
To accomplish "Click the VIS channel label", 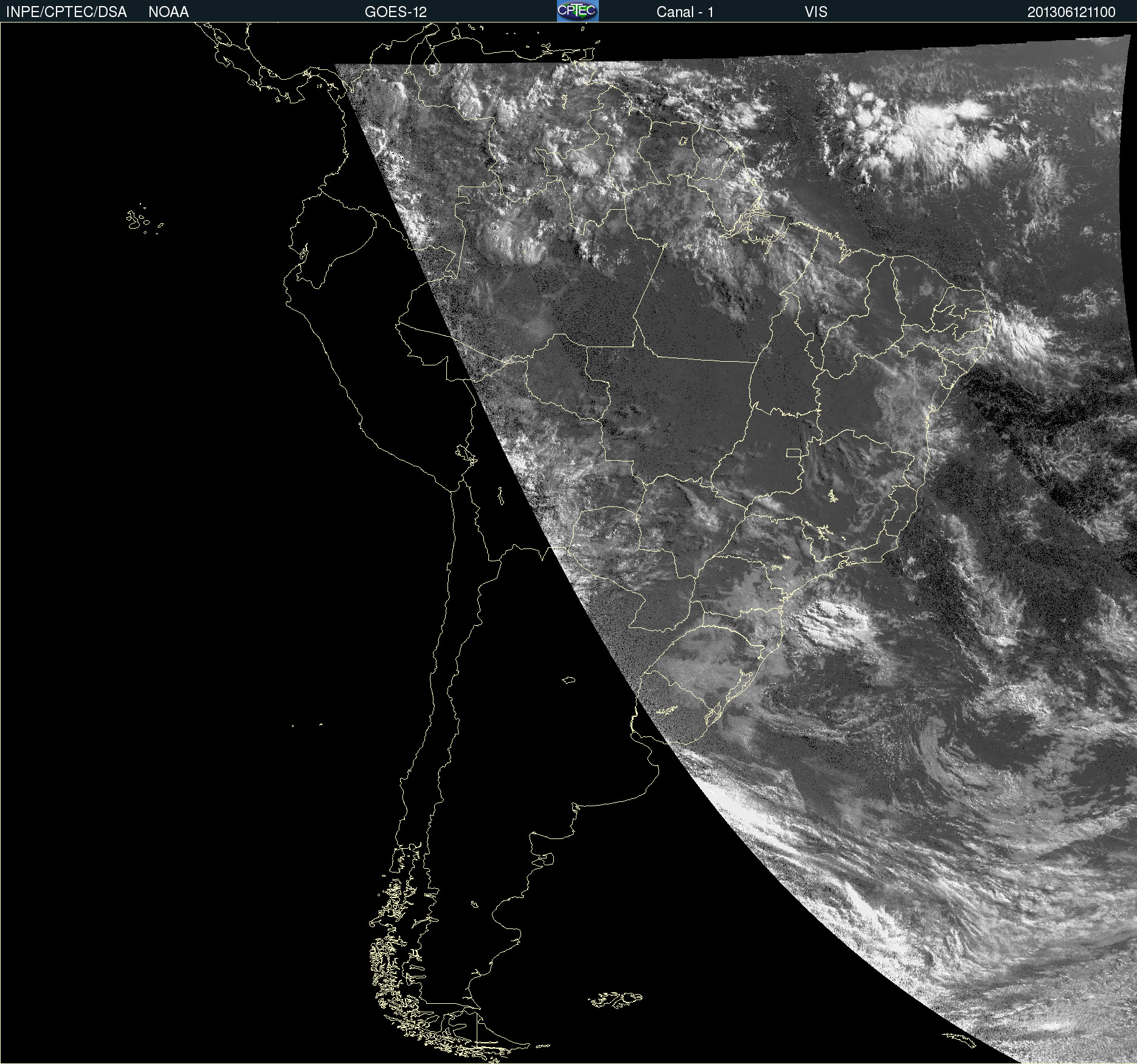I will point(816,12).
